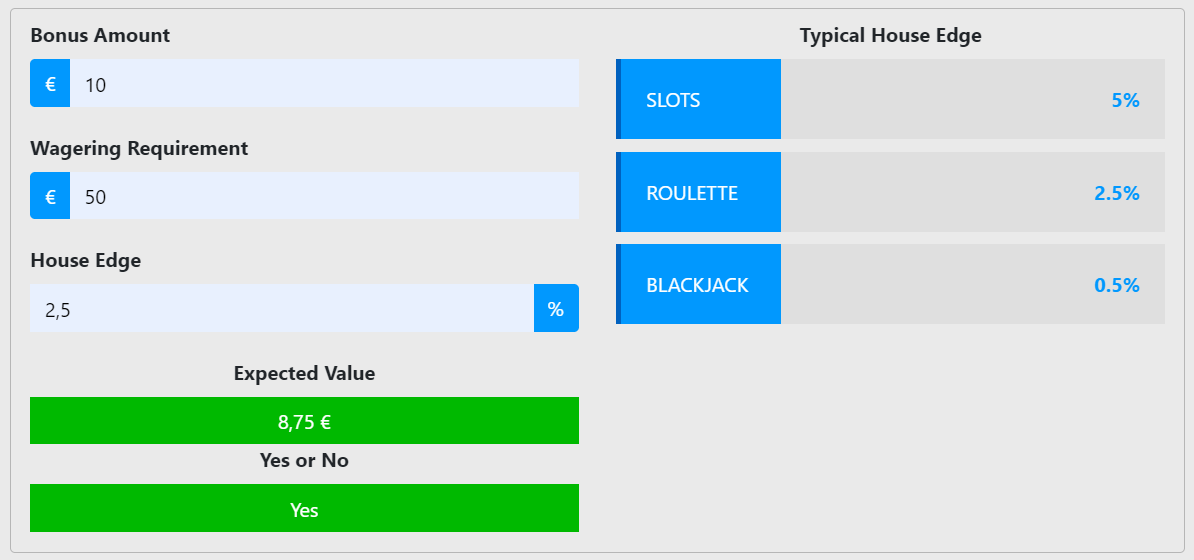Viewport: 1194px width, 560px height.
Task: Click the 5% value in Slots row
Action: (x=1125, y=100)
